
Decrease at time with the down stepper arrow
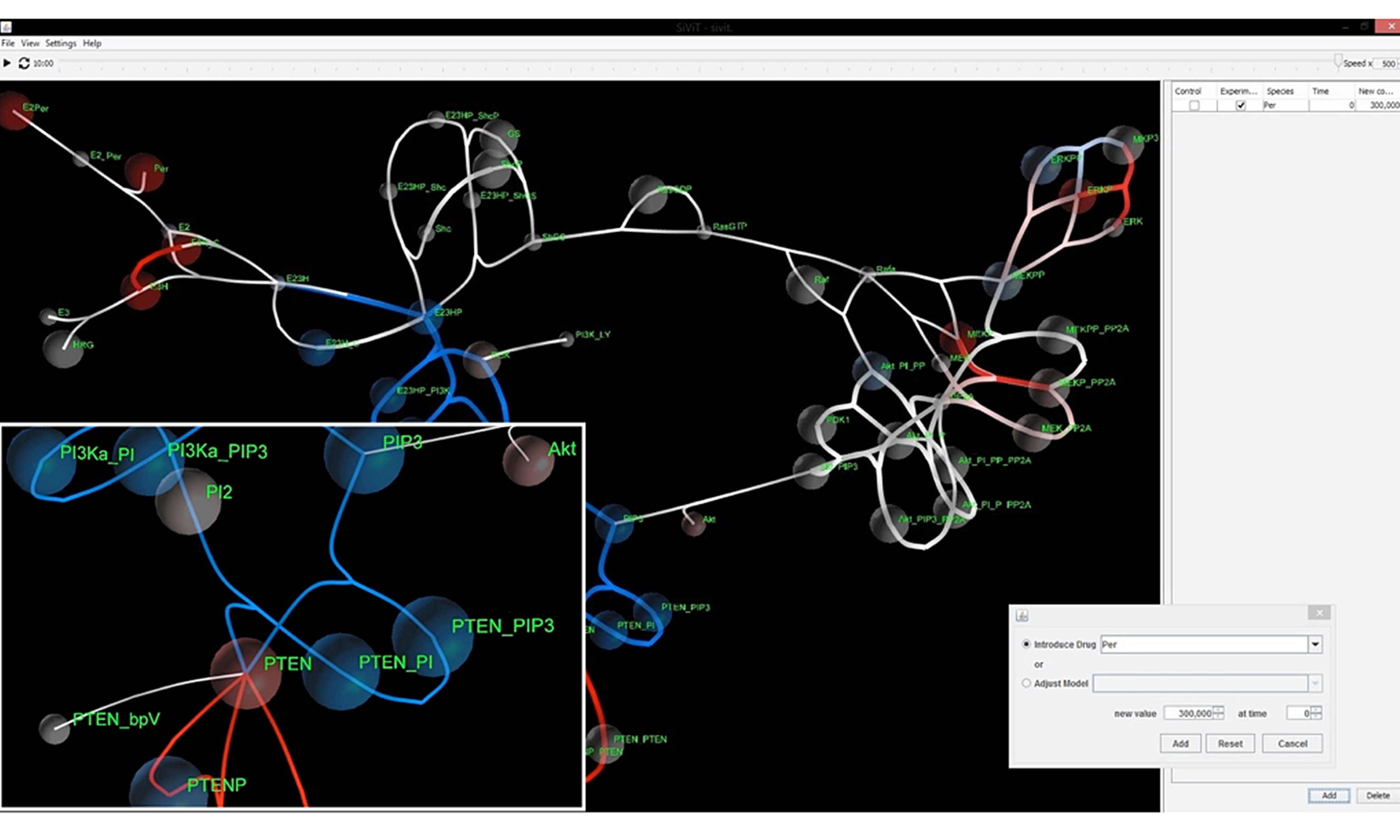[1316, 717]
